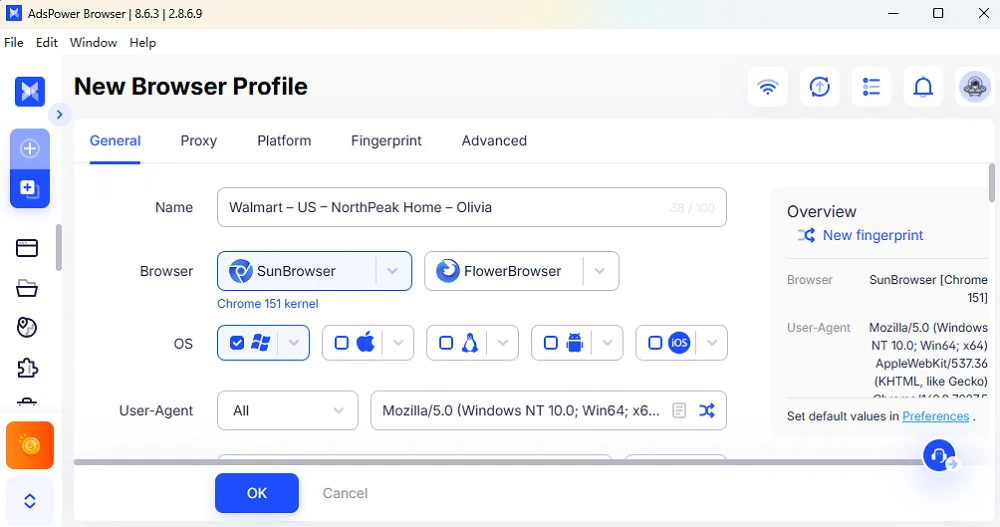This screenshot has height=527, width=1000.
Task: Click the Name input field
Action: [x=471, y=207]
